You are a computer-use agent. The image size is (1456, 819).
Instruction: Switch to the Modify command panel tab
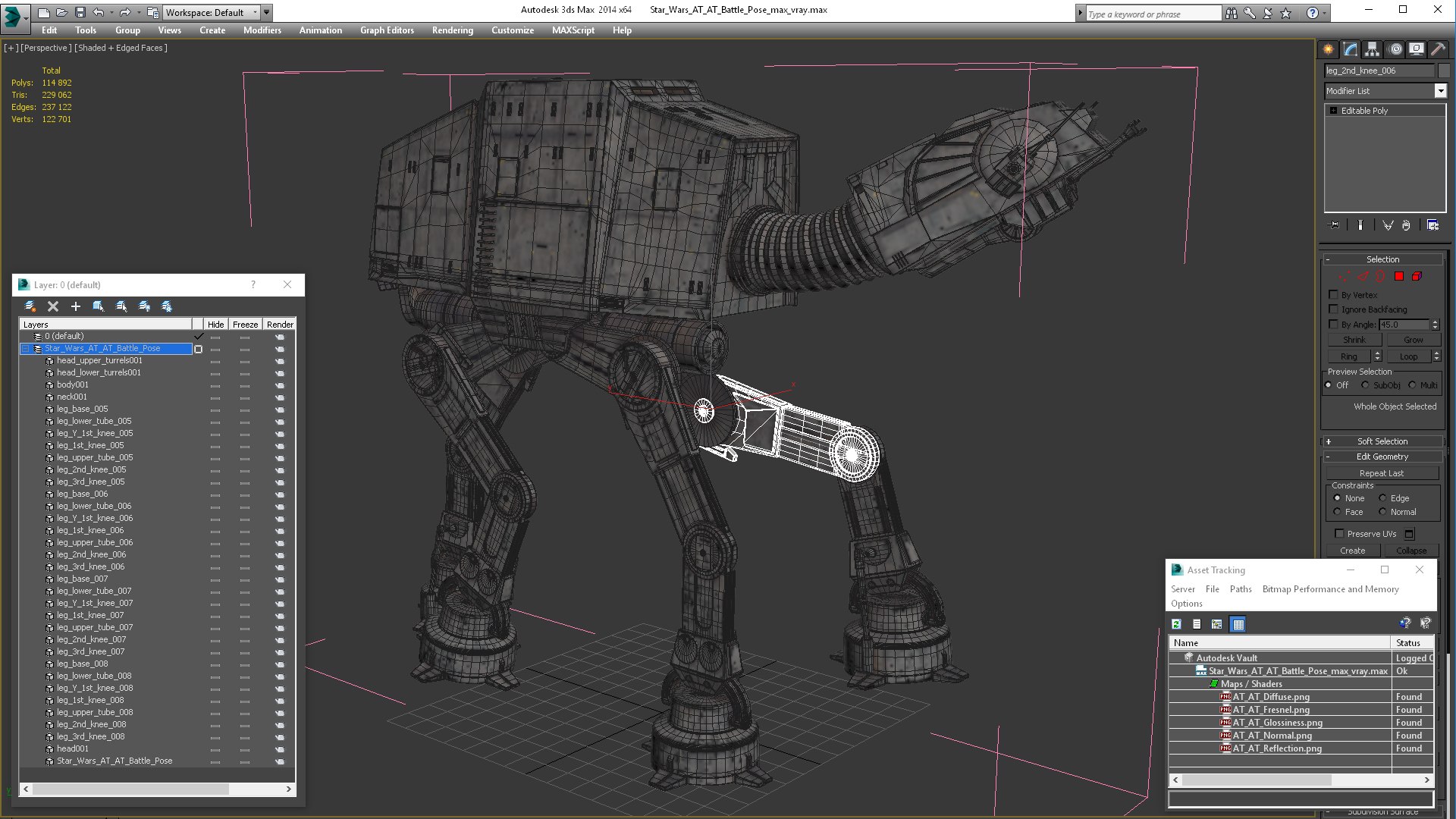tap(1351, 49)
